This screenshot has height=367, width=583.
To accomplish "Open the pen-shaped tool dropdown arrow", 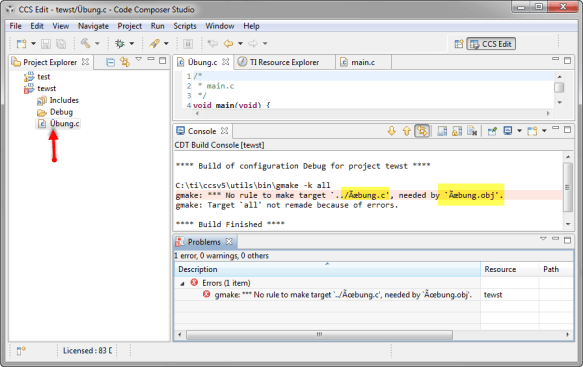I will (166, 44).
